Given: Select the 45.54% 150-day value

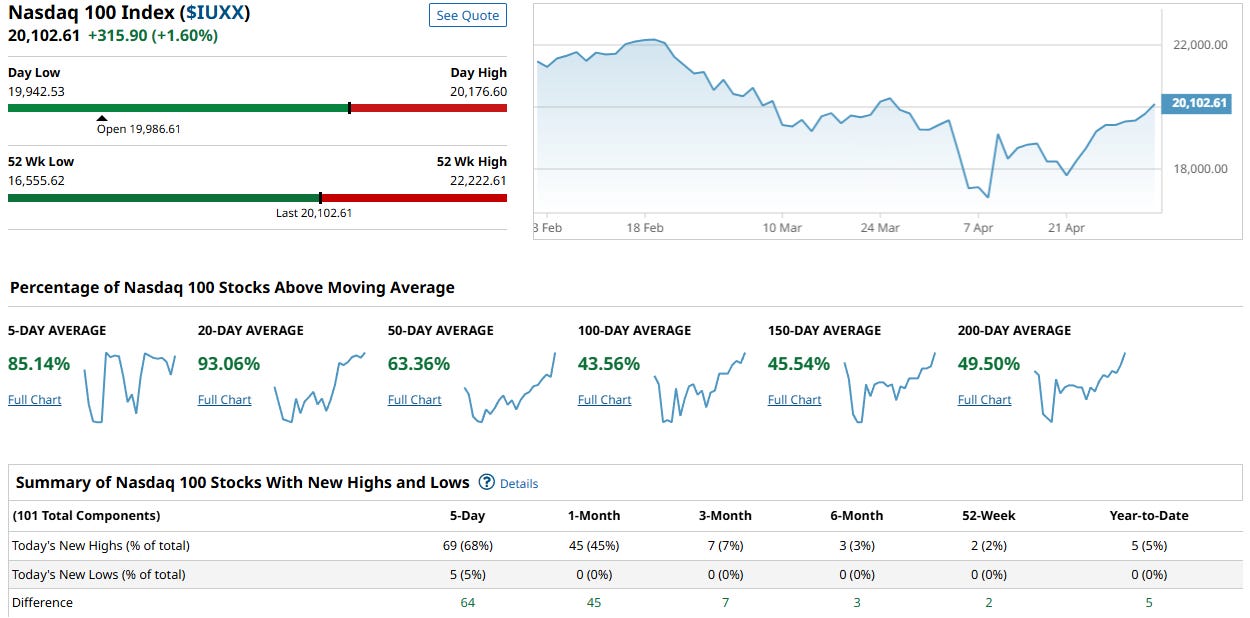Looking at the screenshot, I should 799,364.
